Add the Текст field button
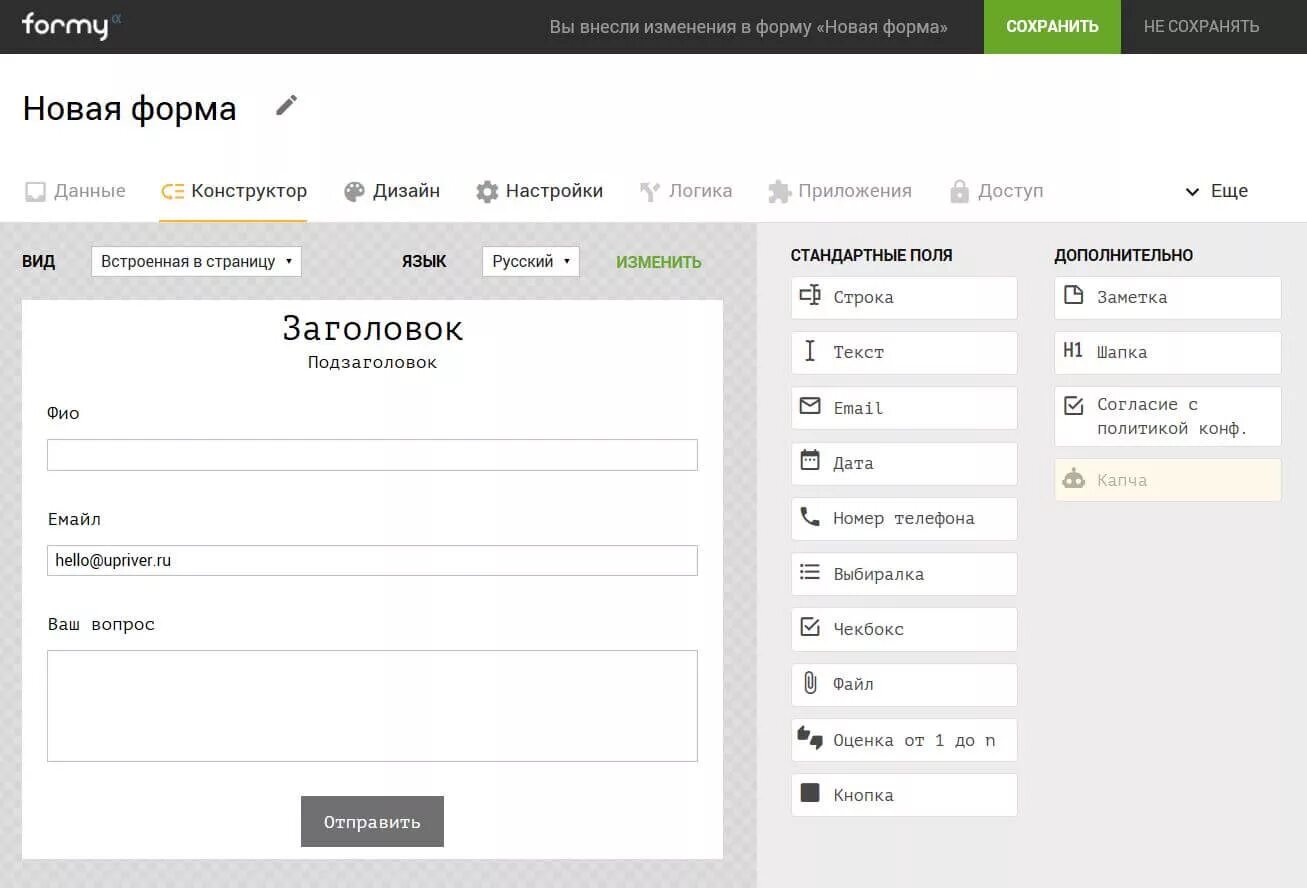The image size is (1307, 888). point(904,352)
